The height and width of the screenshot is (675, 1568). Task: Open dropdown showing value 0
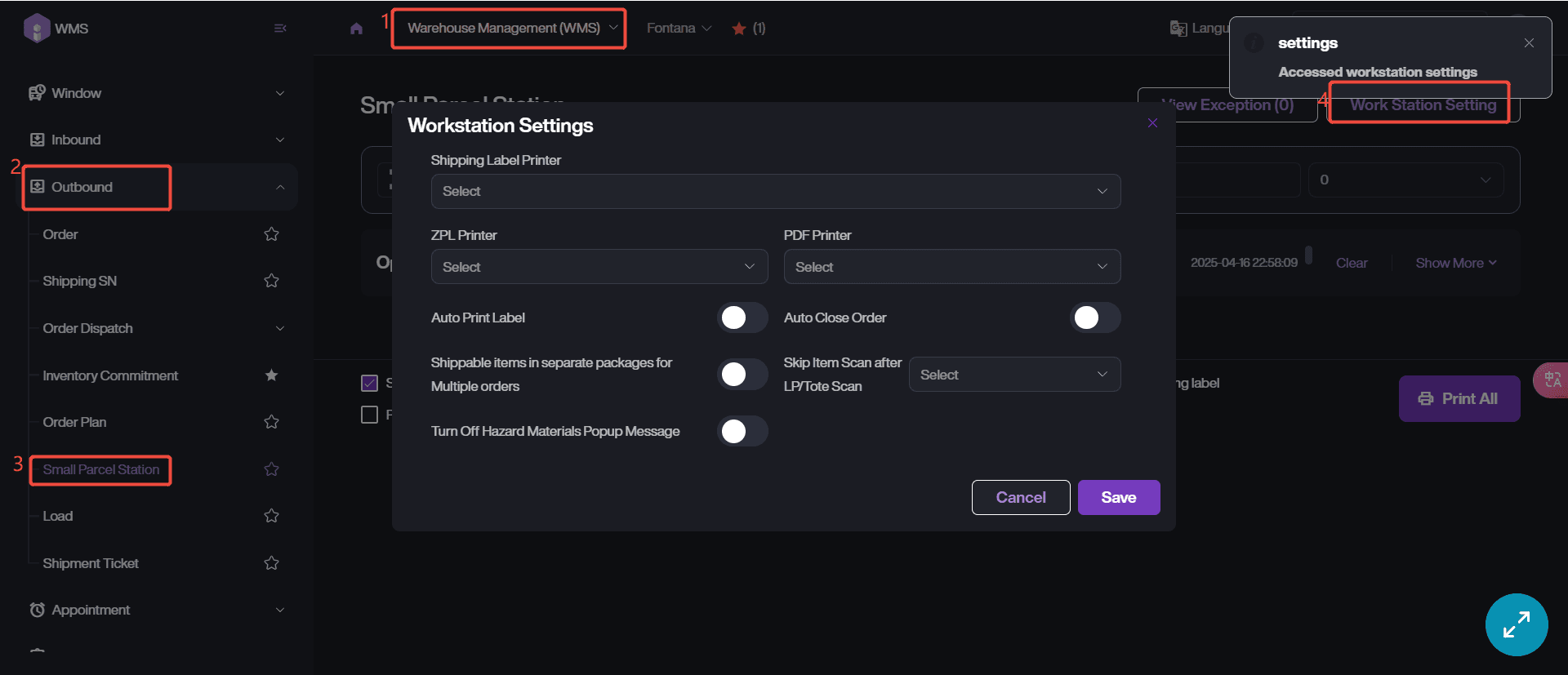click(1405, 180)
